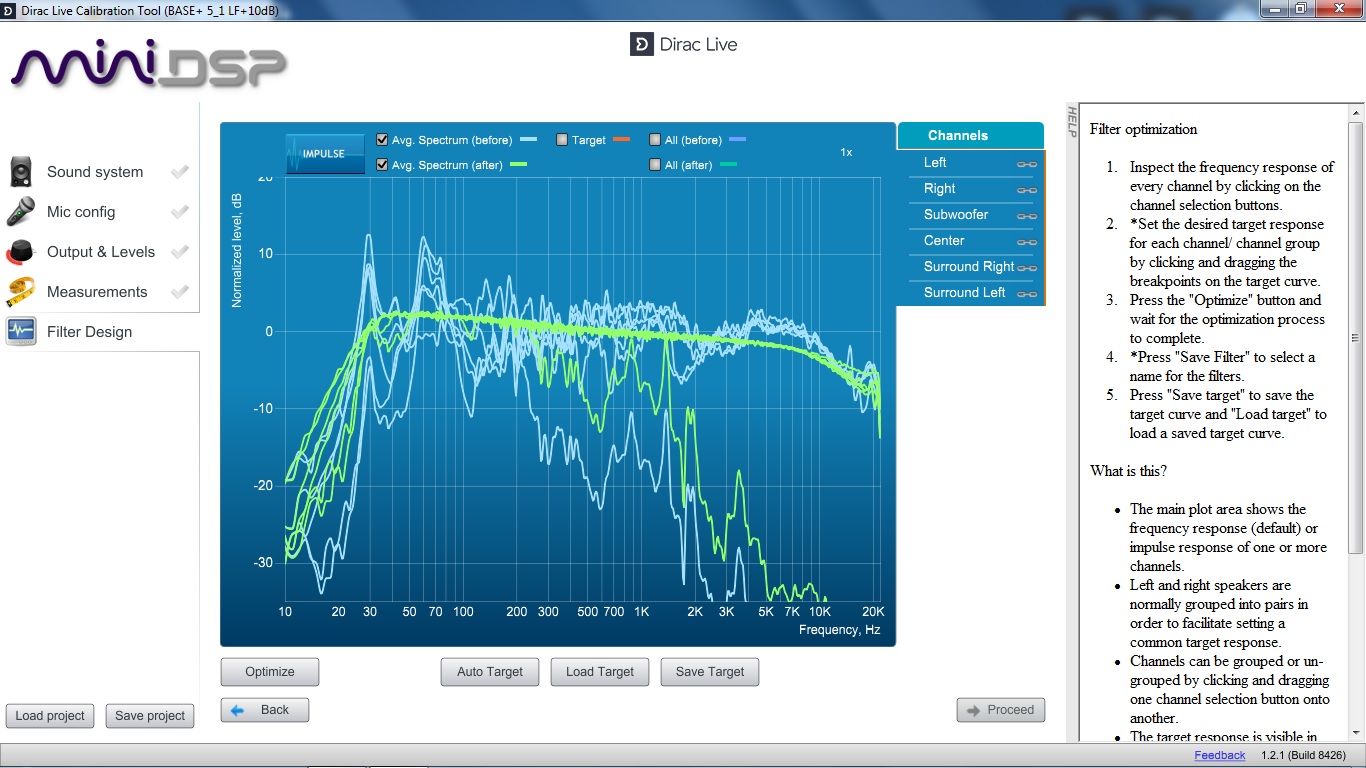
Task: Enable the Target curve checkbox
Action: click(562, 140)
